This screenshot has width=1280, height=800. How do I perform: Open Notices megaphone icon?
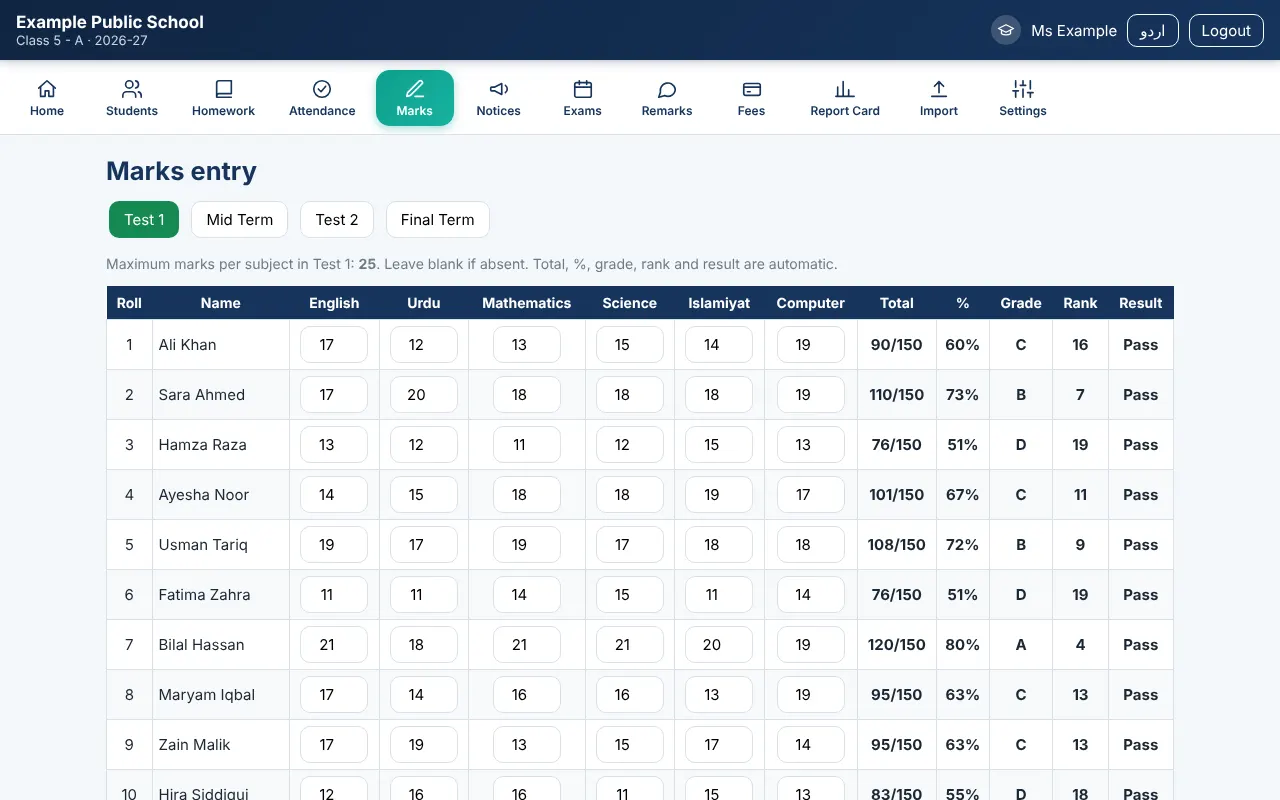click(x=499, y=89)
